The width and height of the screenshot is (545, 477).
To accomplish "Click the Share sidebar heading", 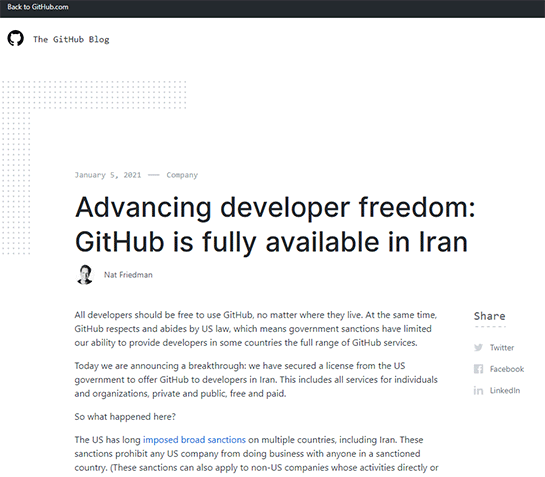I will [489, 316].
